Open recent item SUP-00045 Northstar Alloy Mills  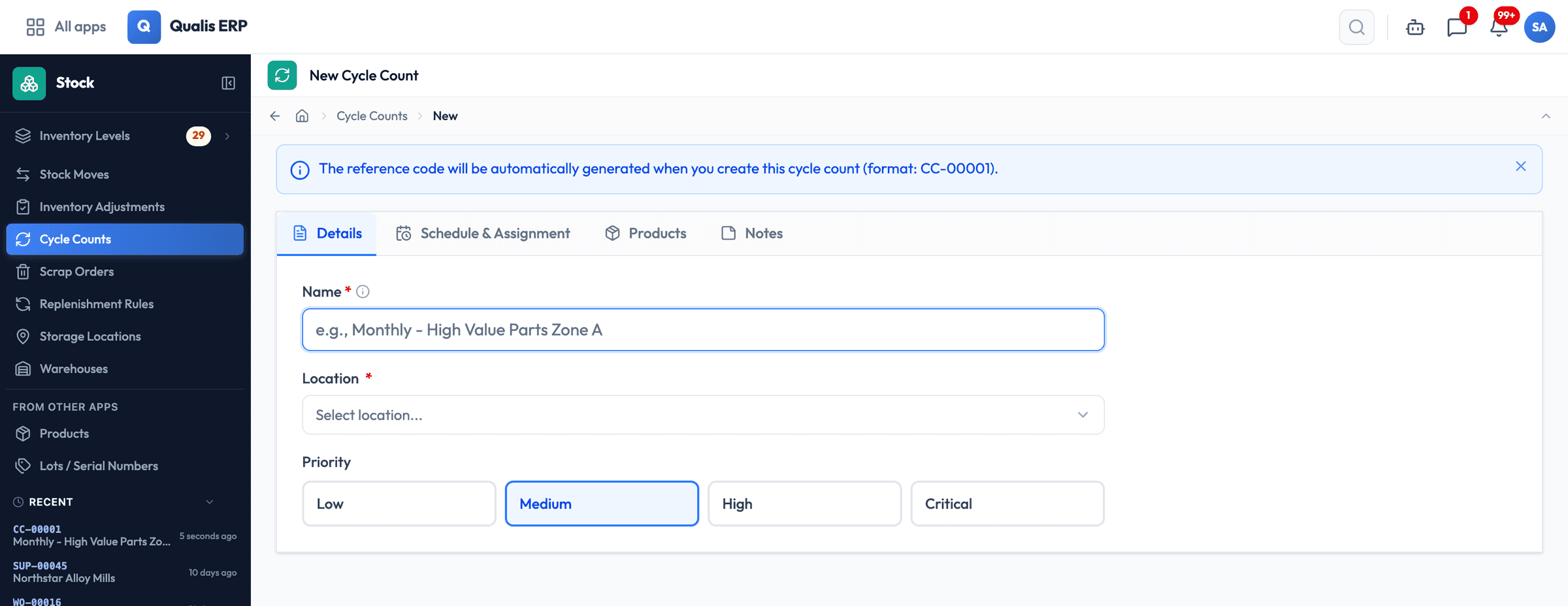tap(124, 572)
